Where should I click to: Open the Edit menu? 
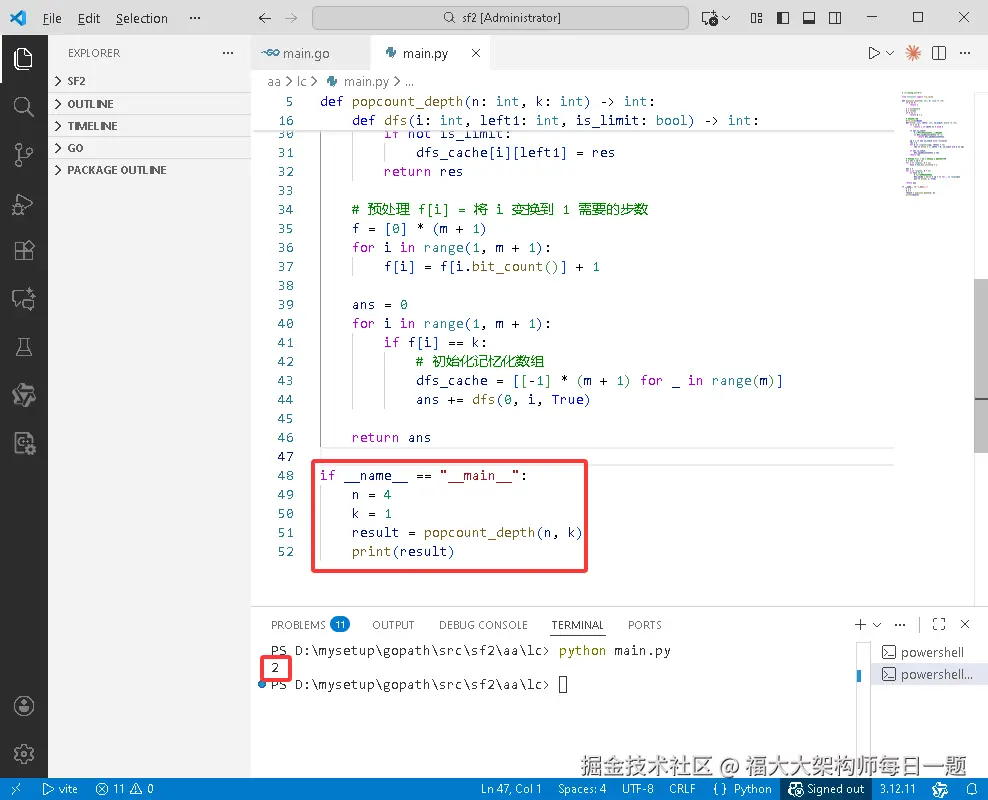(89, 18)
